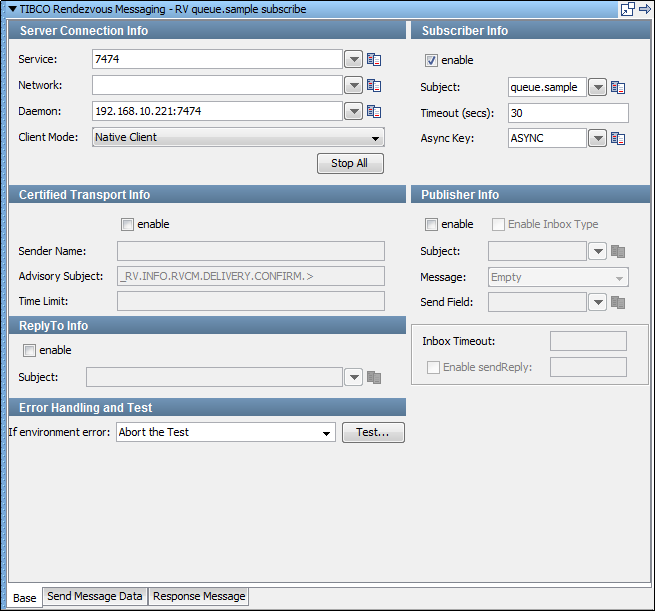
Task: Switch to the Base tab
Action: click(25, 598)
